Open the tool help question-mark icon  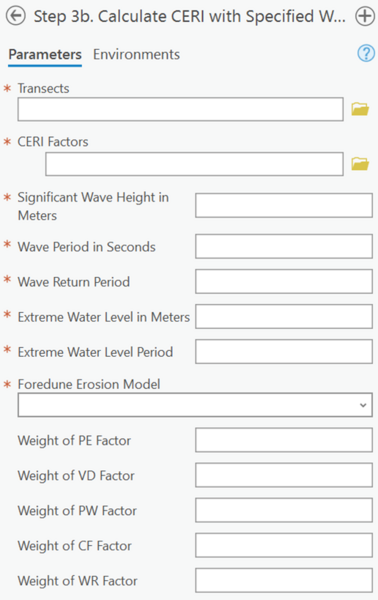coord(366,53)
